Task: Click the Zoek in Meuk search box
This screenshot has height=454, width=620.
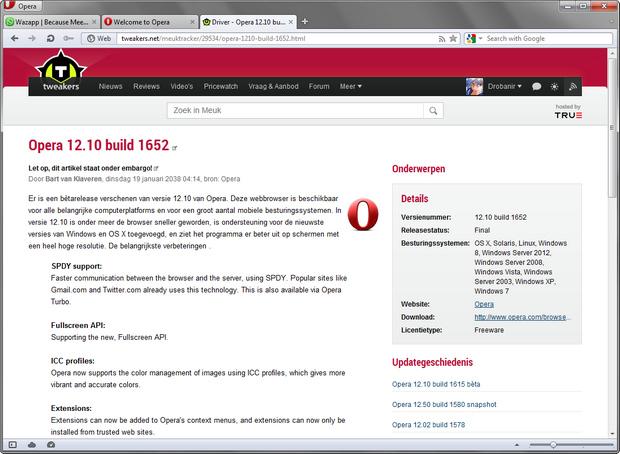Action: point(295,110)
